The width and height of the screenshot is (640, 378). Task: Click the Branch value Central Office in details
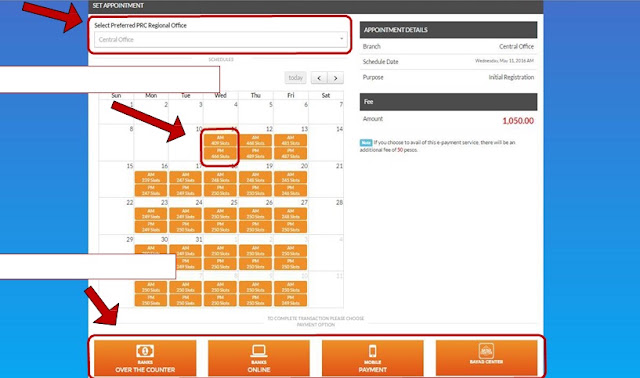[x=516, y=47]
